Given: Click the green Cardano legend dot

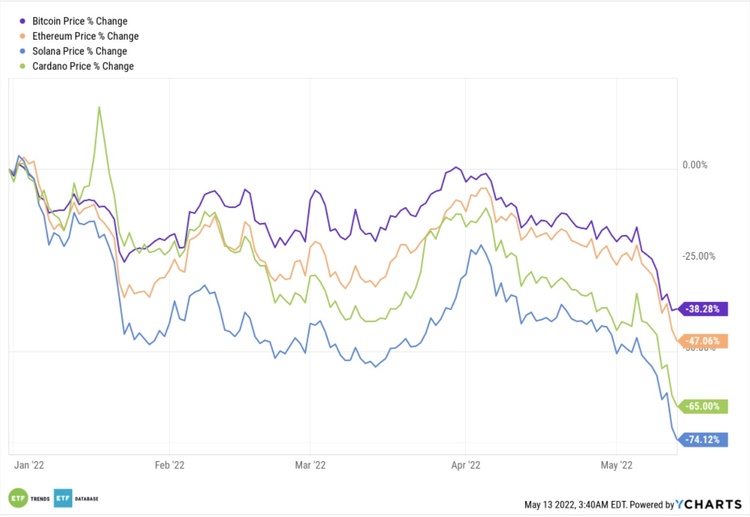Looking at the screenshot, I should [x=23, y=66].
